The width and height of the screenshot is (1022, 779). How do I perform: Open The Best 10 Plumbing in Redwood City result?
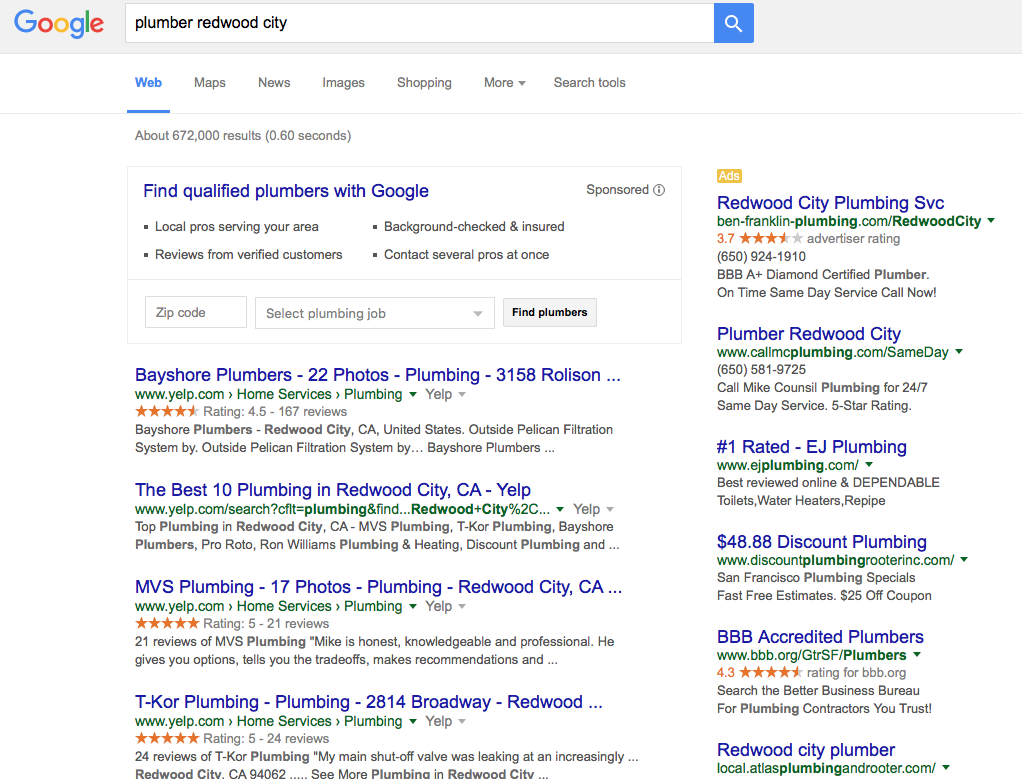click(x=333, y=490)
